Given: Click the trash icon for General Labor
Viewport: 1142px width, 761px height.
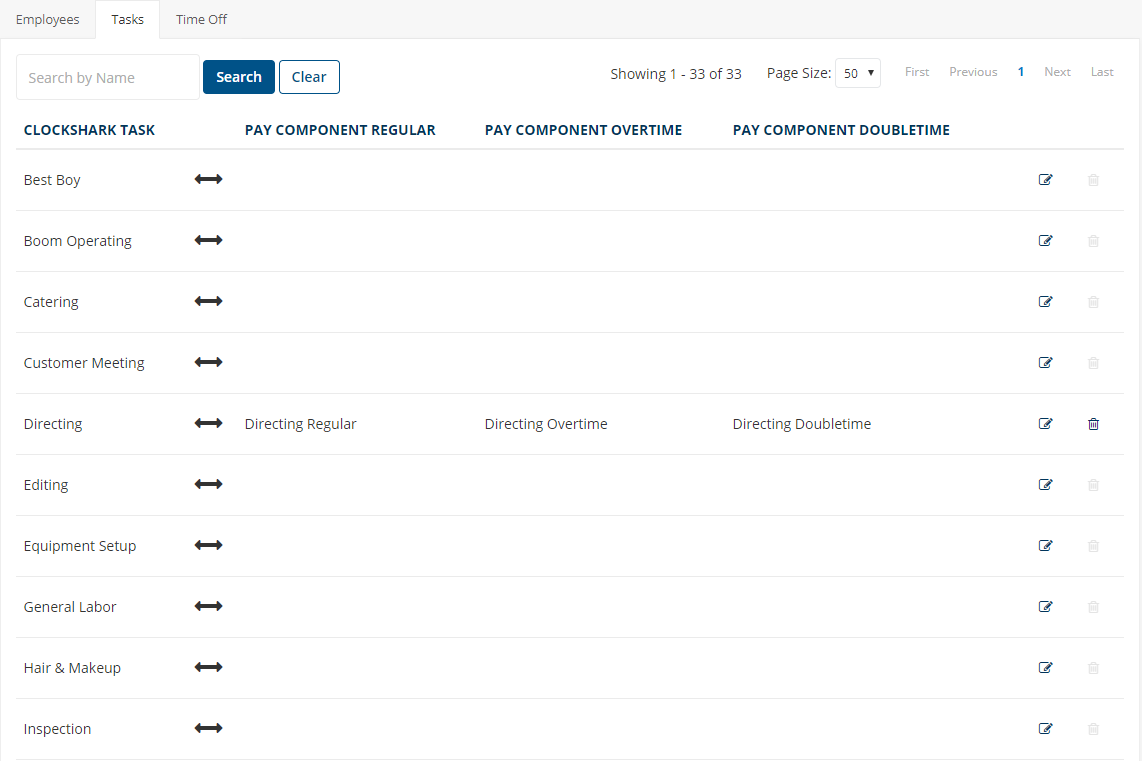Looking at the screenshot, I should [1093, 606].
